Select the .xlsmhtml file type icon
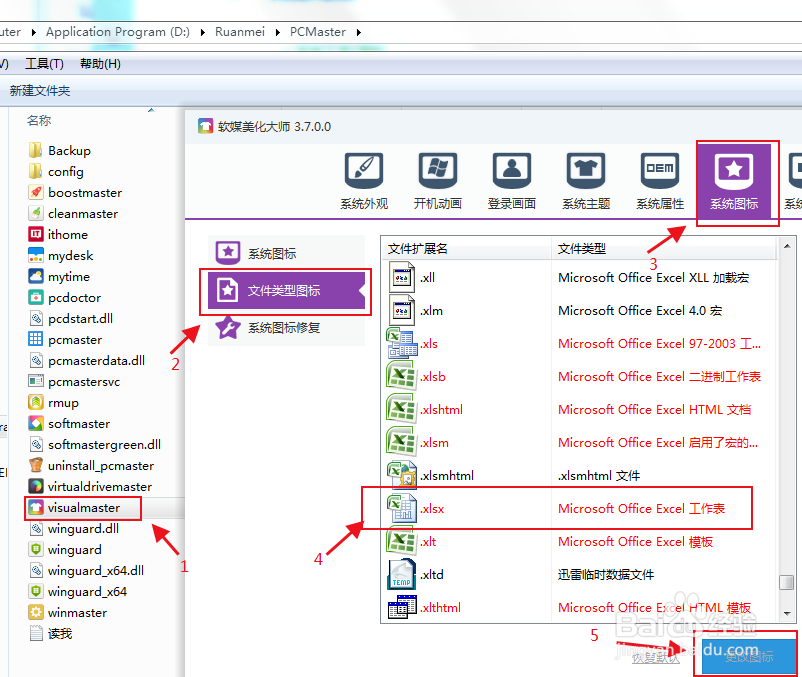Viewport: 802px width, 677px height. [x=402, y=476]
